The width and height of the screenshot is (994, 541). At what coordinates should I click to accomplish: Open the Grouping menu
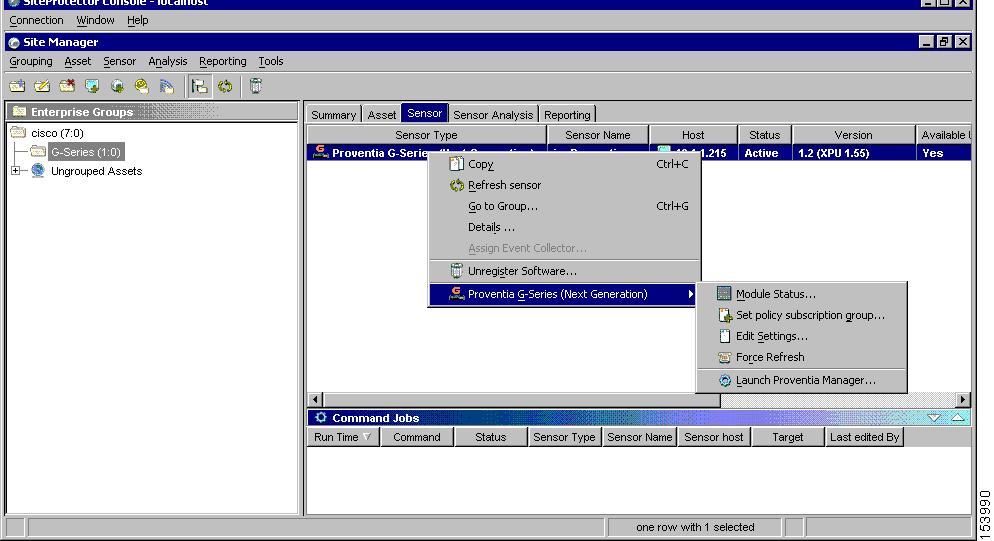(30, 62)
